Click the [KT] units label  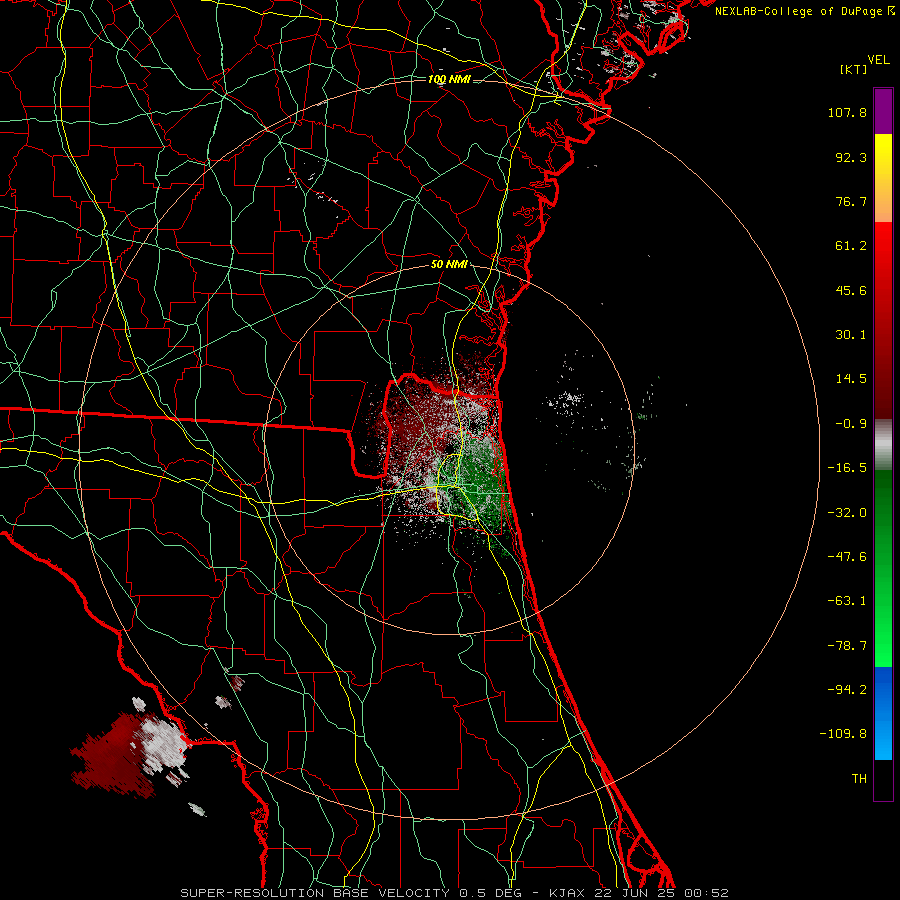(854, 69)
